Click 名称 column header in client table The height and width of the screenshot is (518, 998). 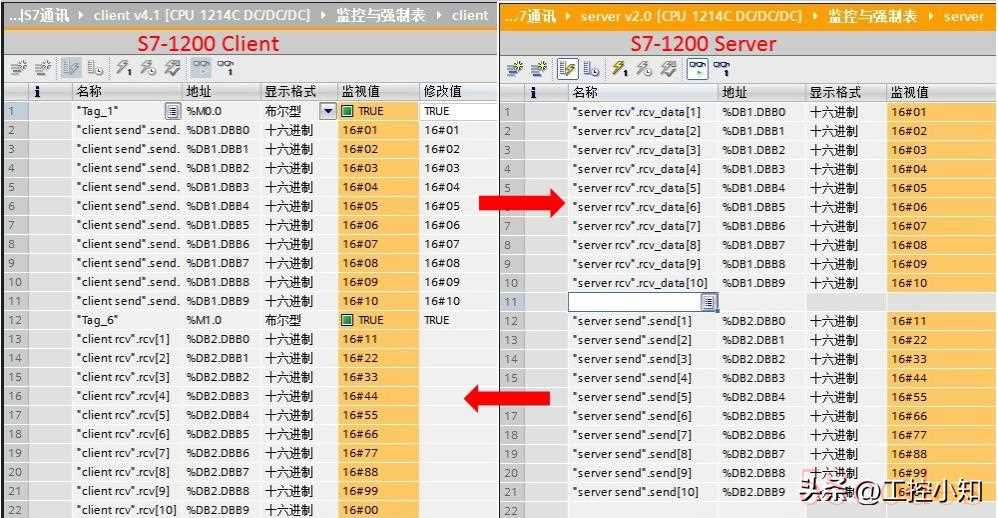[128, 92]
